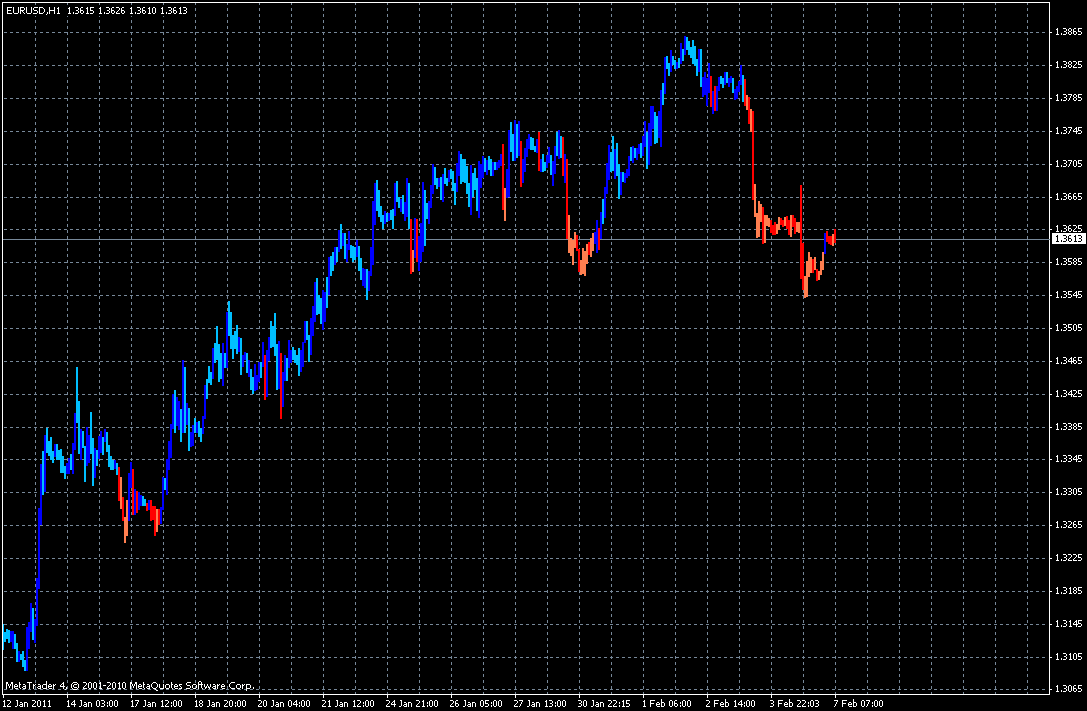Click the 1.3745 price scale label
This screenshot has height=711, width=1087.
click(1068, 130)
